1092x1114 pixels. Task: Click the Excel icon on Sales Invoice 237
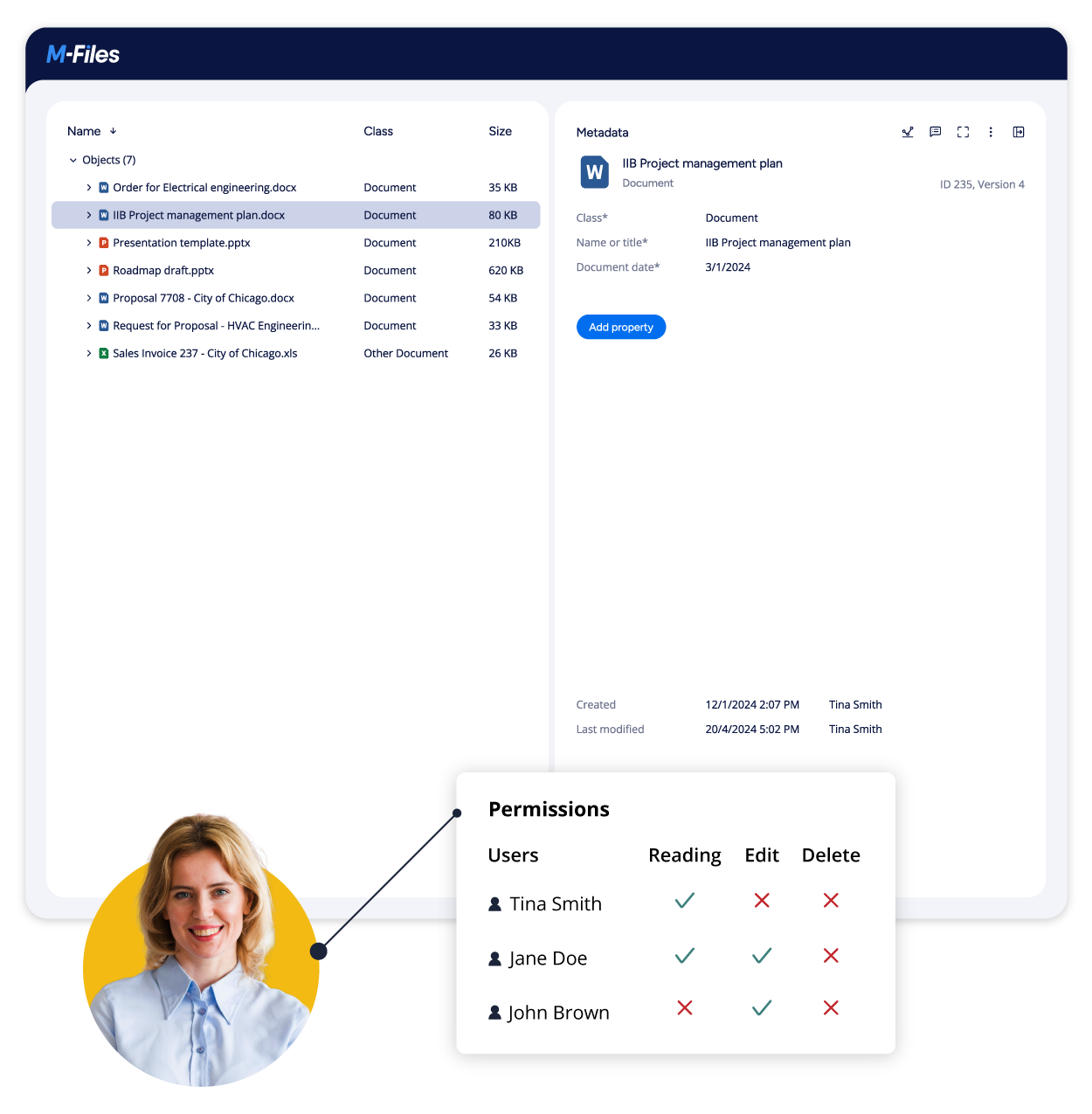(x=103, y=353)
